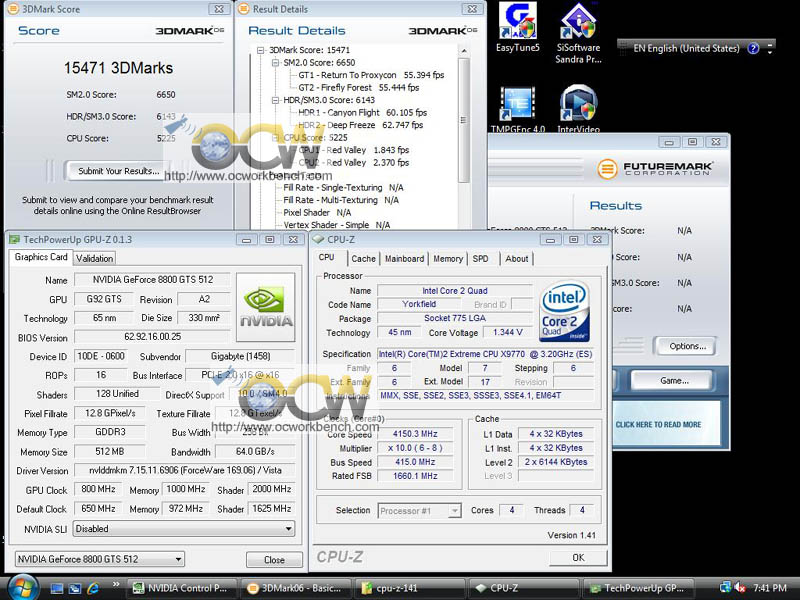Viewport: 800px width, 600px height.
Task: Click the Intel Core 2 Quad logo
Action: (564, 311)
